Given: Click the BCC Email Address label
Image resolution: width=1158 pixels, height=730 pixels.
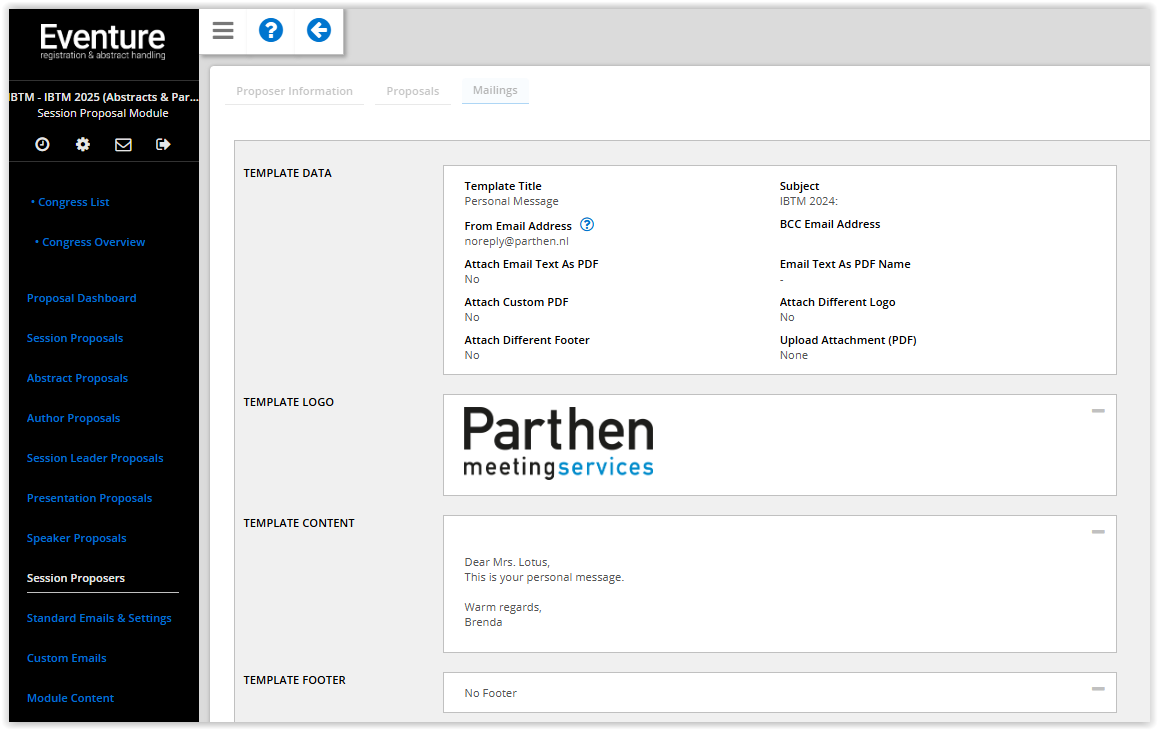Looking at the screenshot, I should click(830, 224).
